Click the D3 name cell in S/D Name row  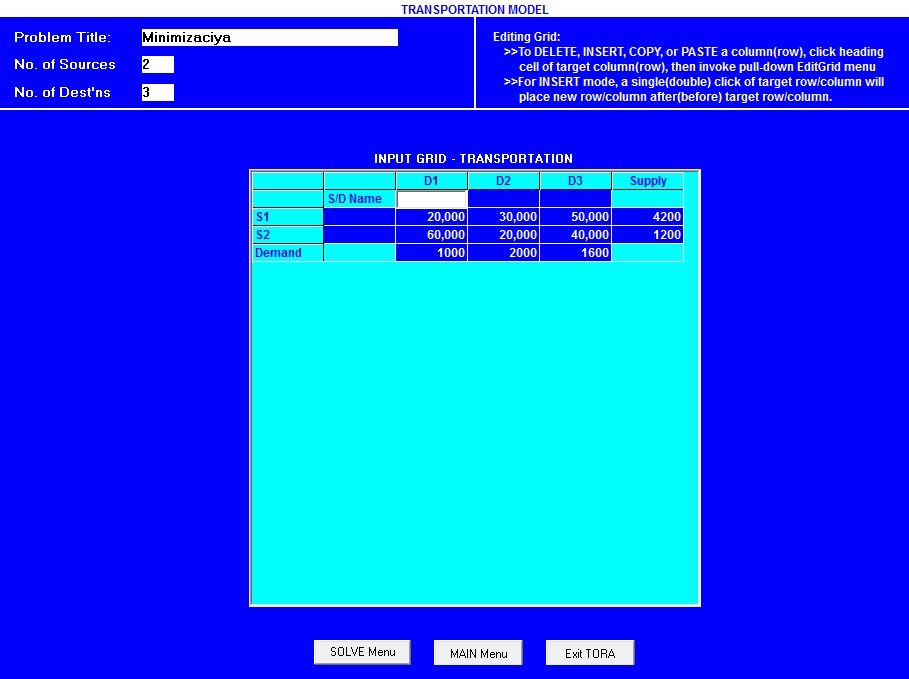[575, 199]
